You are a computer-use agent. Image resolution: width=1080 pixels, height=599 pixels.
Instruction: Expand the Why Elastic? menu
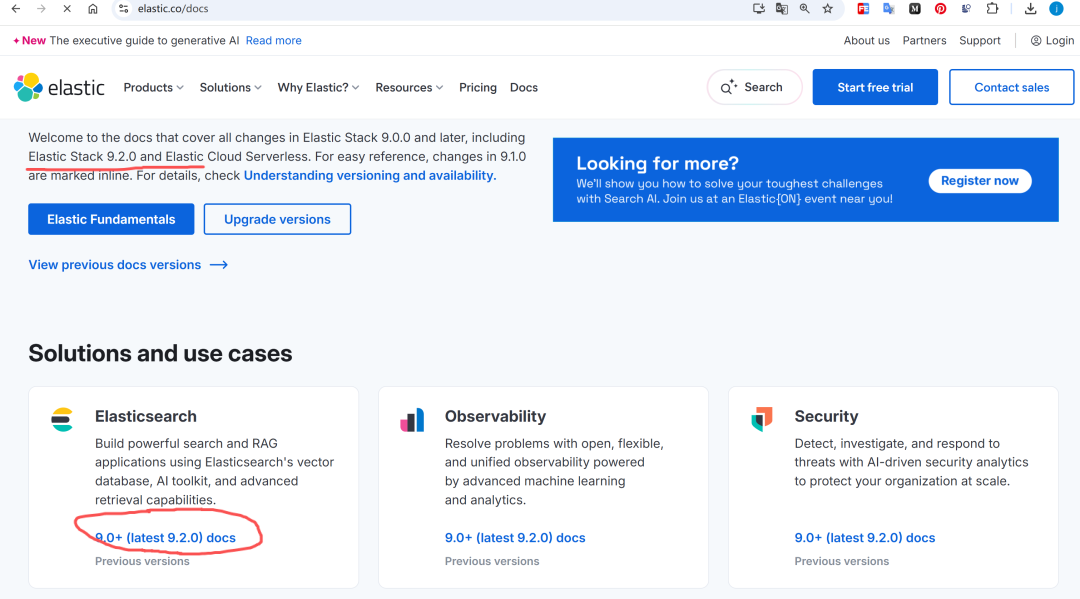(x=318, y=87)
